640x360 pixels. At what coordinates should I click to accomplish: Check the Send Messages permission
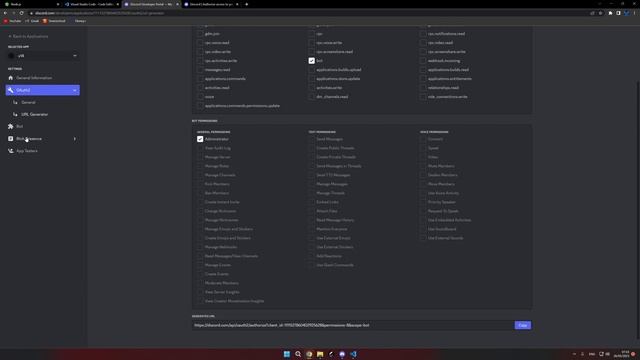tap(311, 139)
